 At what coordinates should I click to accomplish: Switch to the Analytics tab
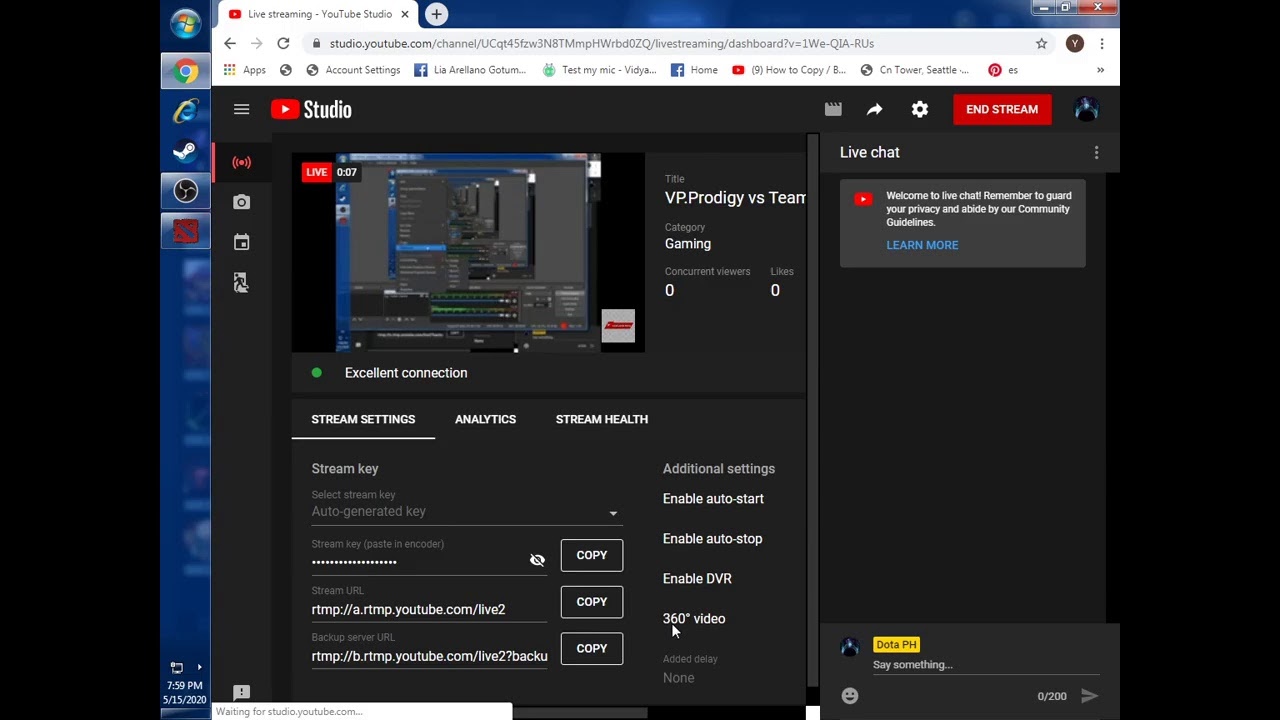click(x=485, y=419)
